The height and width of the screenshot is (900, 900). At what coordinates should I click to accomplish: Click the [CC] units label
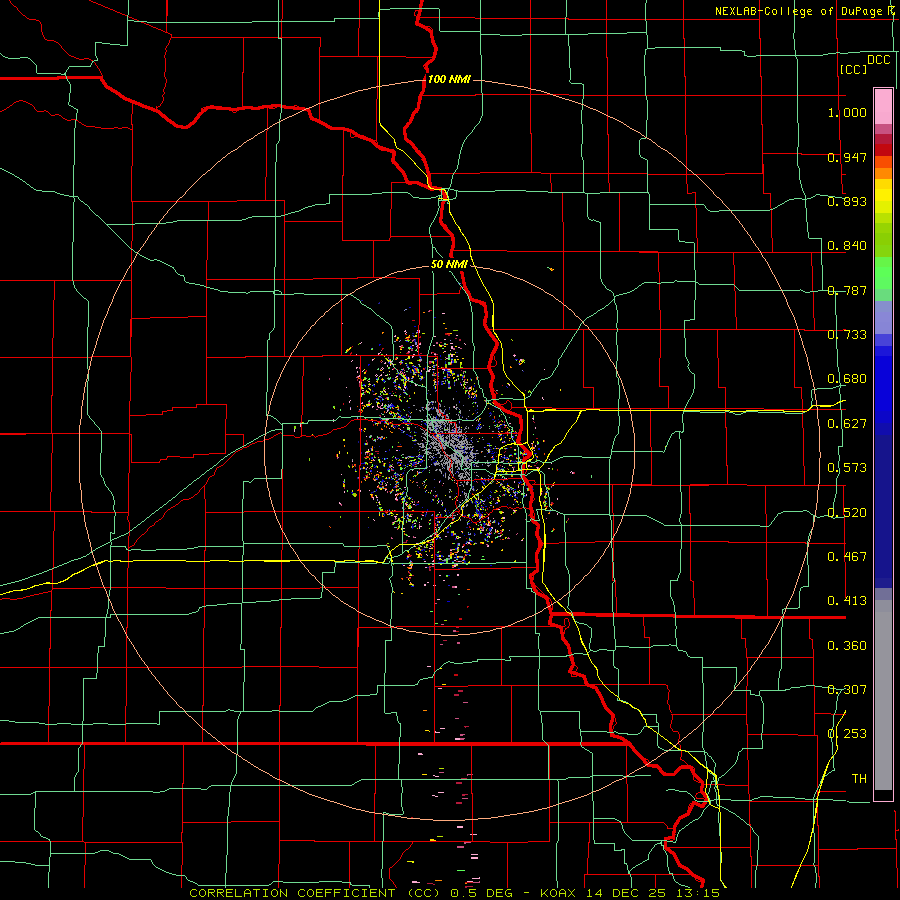click(853, 69)
